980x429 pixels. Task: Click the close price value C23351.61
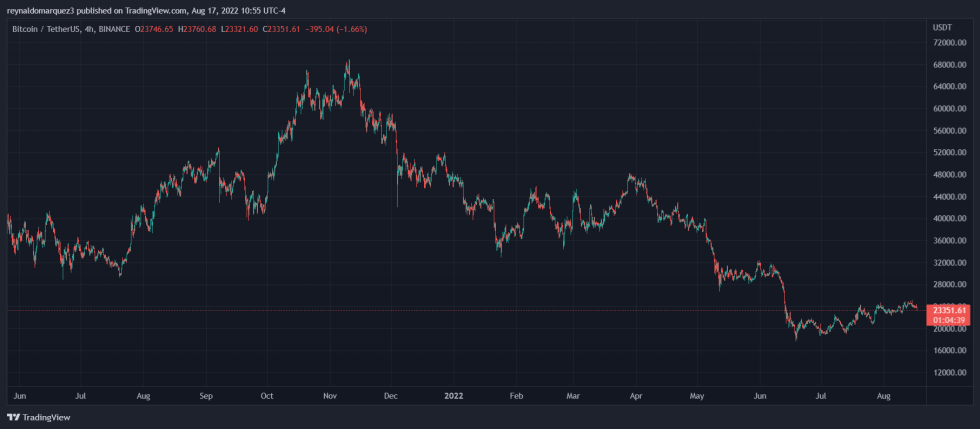[282, 29]
